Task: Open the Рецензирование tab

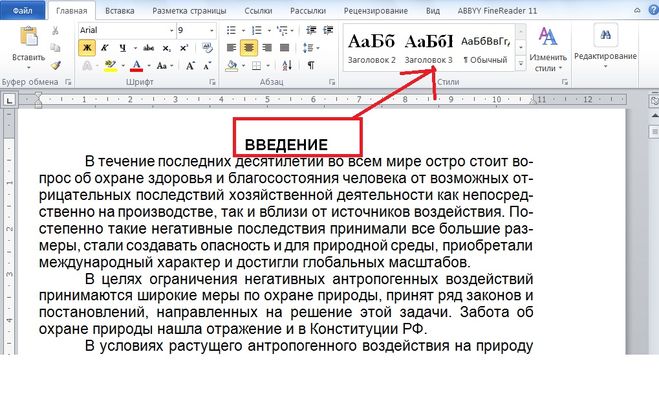Action: [x=376, y=11]
